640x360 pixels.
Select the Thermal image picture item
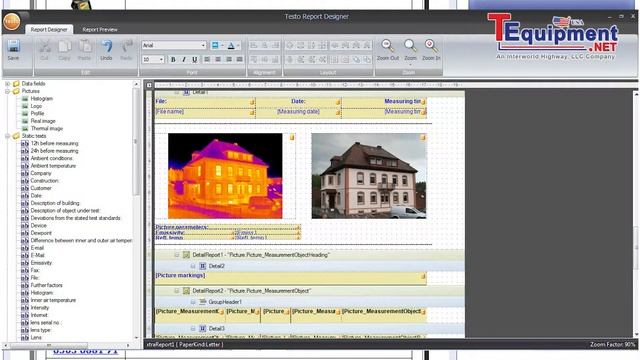click(47, 129)
